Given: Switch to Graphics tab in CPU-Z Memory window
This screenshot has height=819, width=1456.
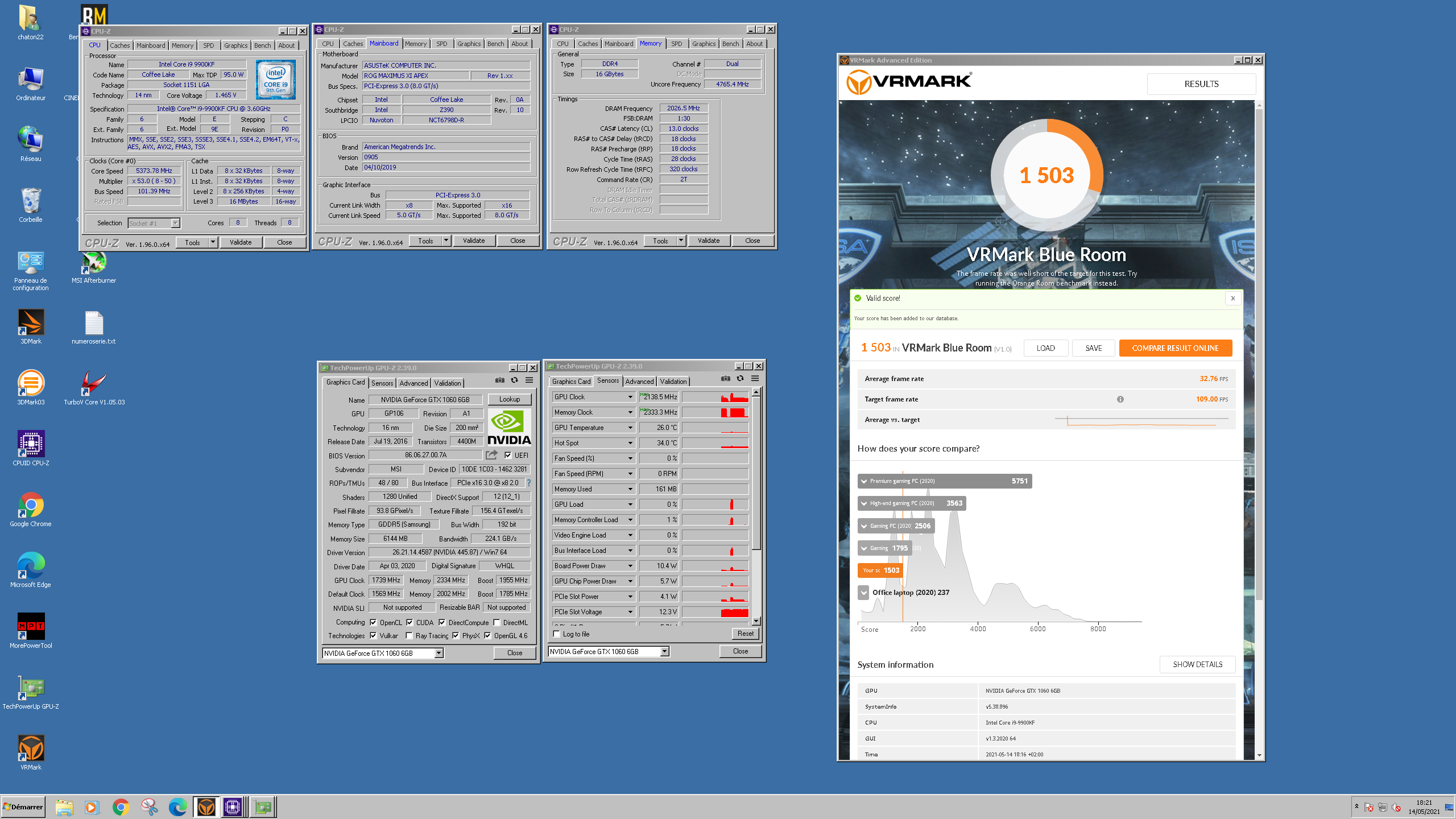Looking at the screenshot, I should 704,44.
